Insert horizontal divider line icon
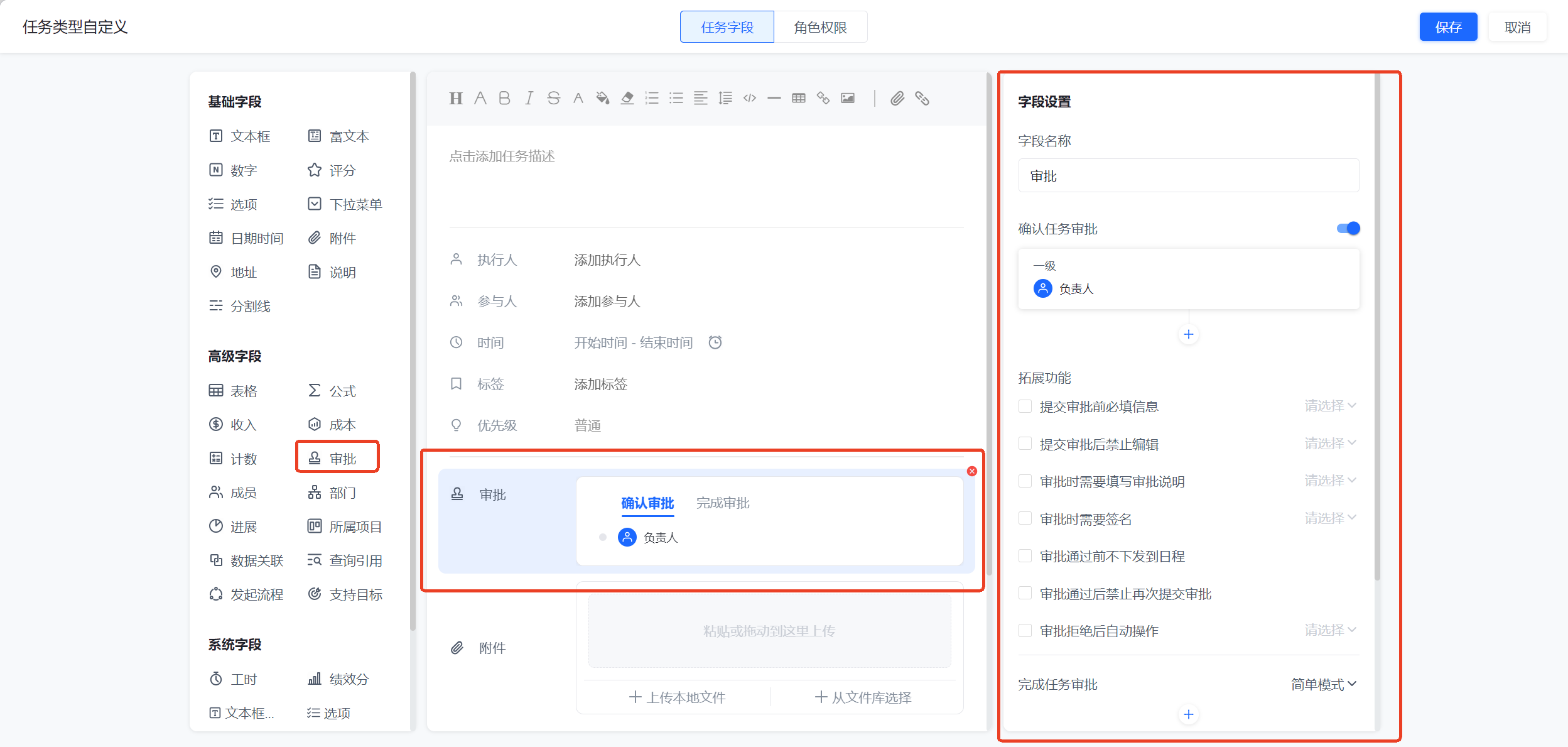The height and width of the screenshot is (747, 1568). pos(774,98)
